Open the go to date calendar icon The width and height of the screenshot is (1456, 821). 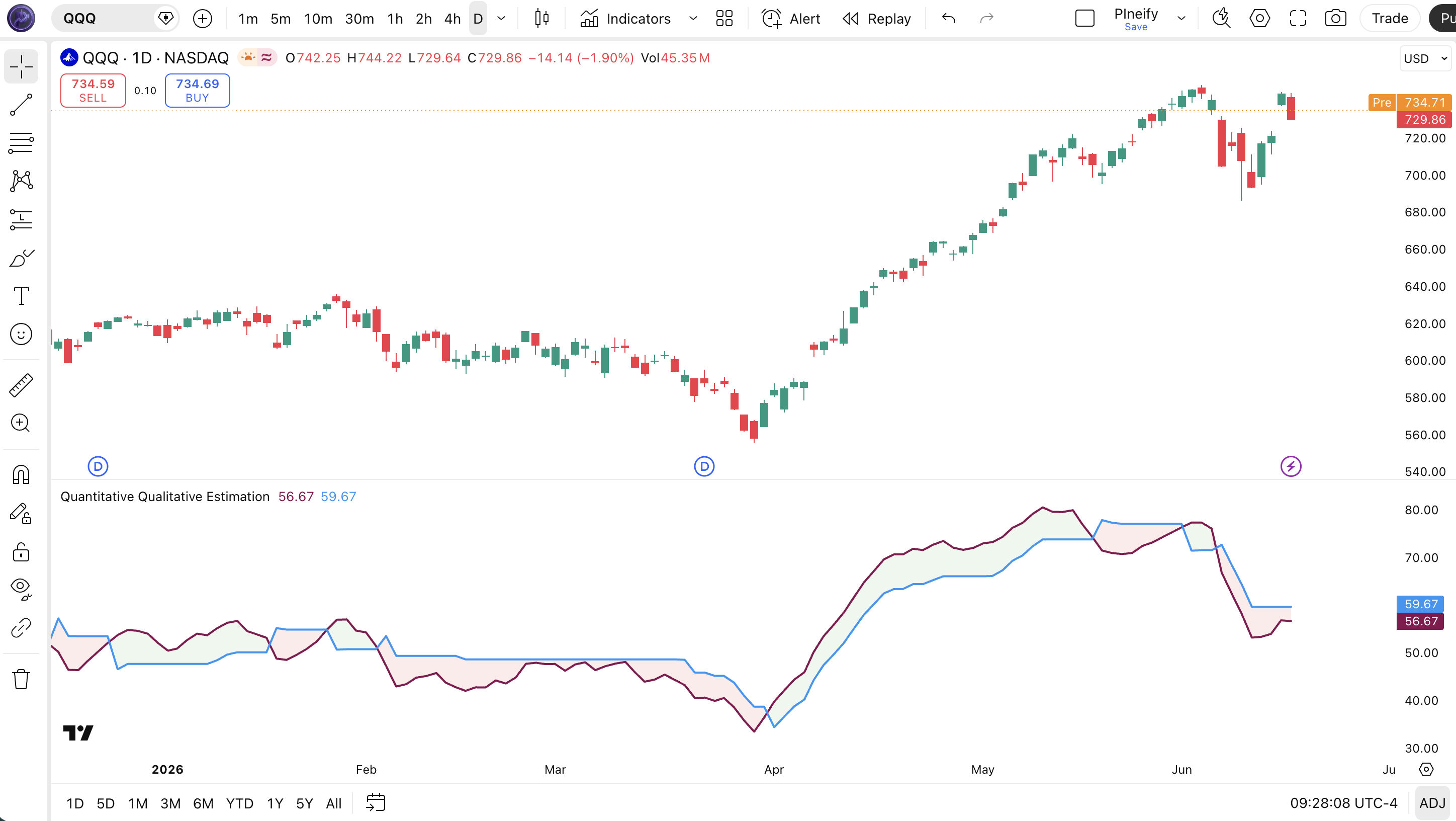[x=375, y=802]
